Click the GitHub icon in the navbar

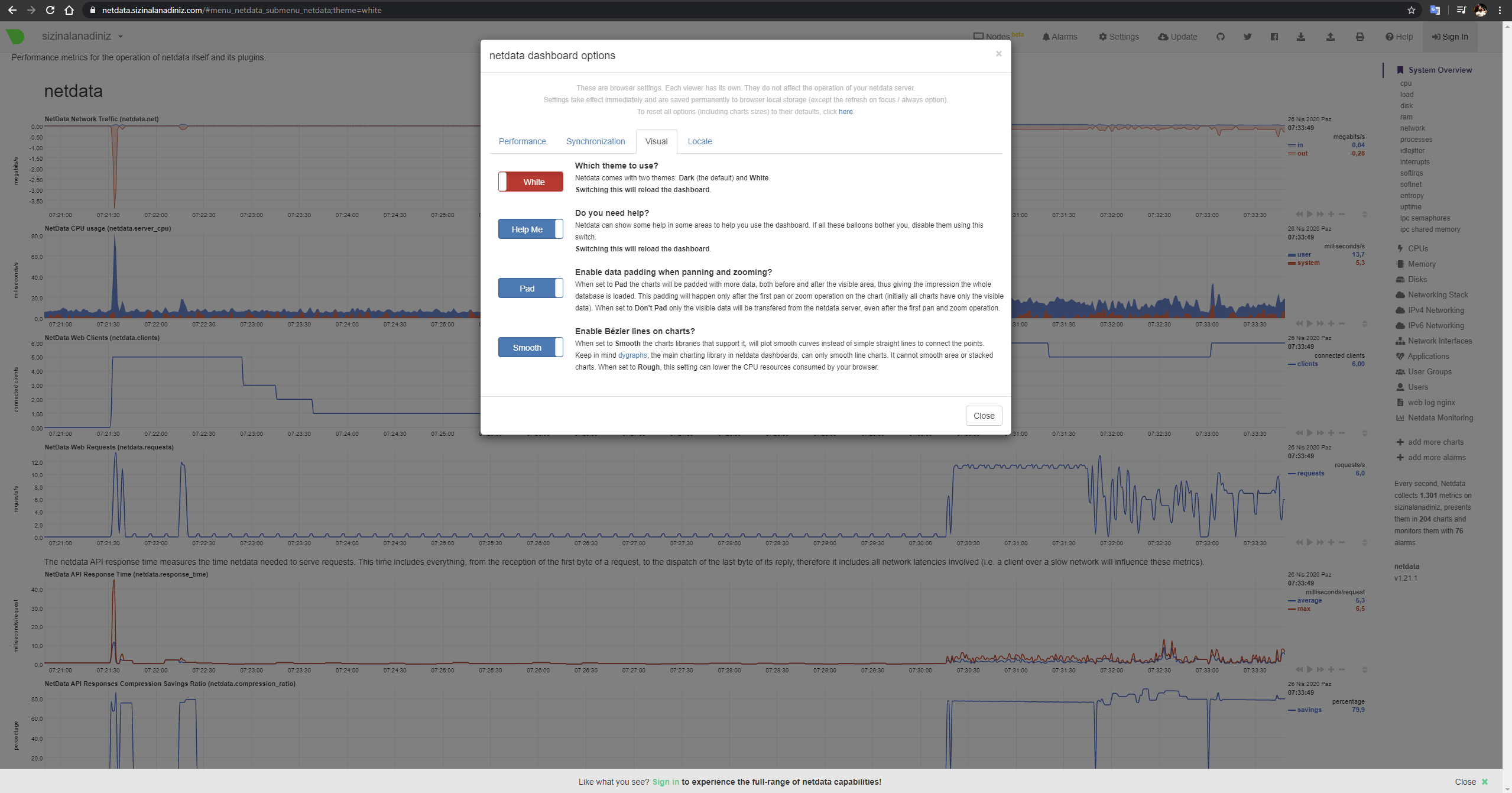(x=1220, y=37)
